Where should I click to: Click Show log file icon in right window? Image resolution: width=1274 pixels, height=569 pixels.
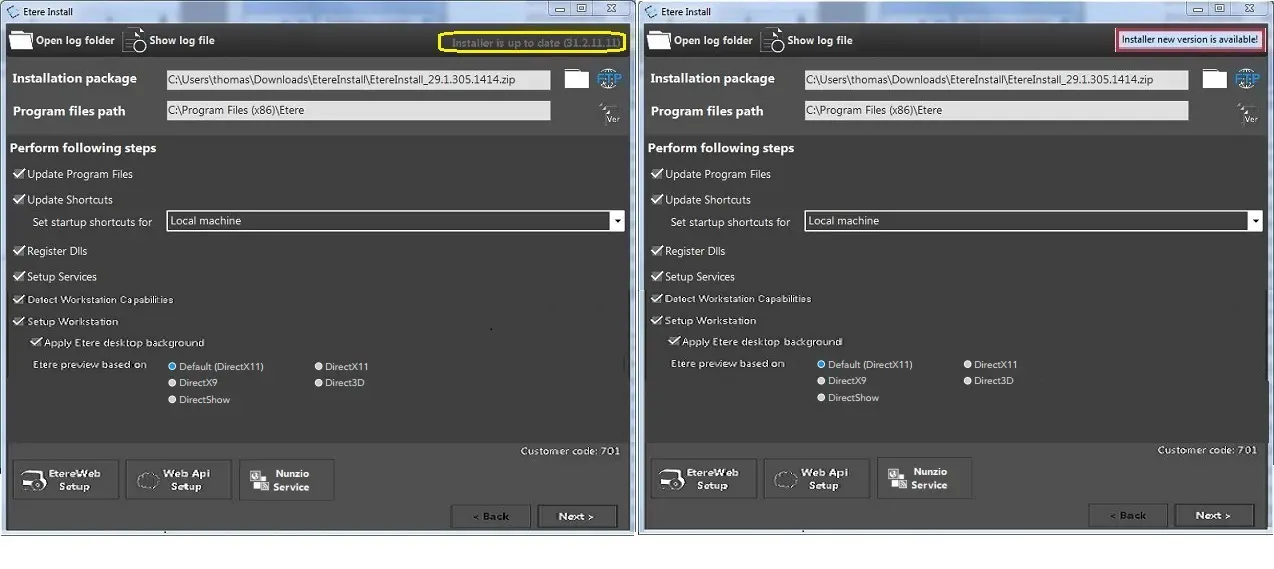tap(773, 41)
